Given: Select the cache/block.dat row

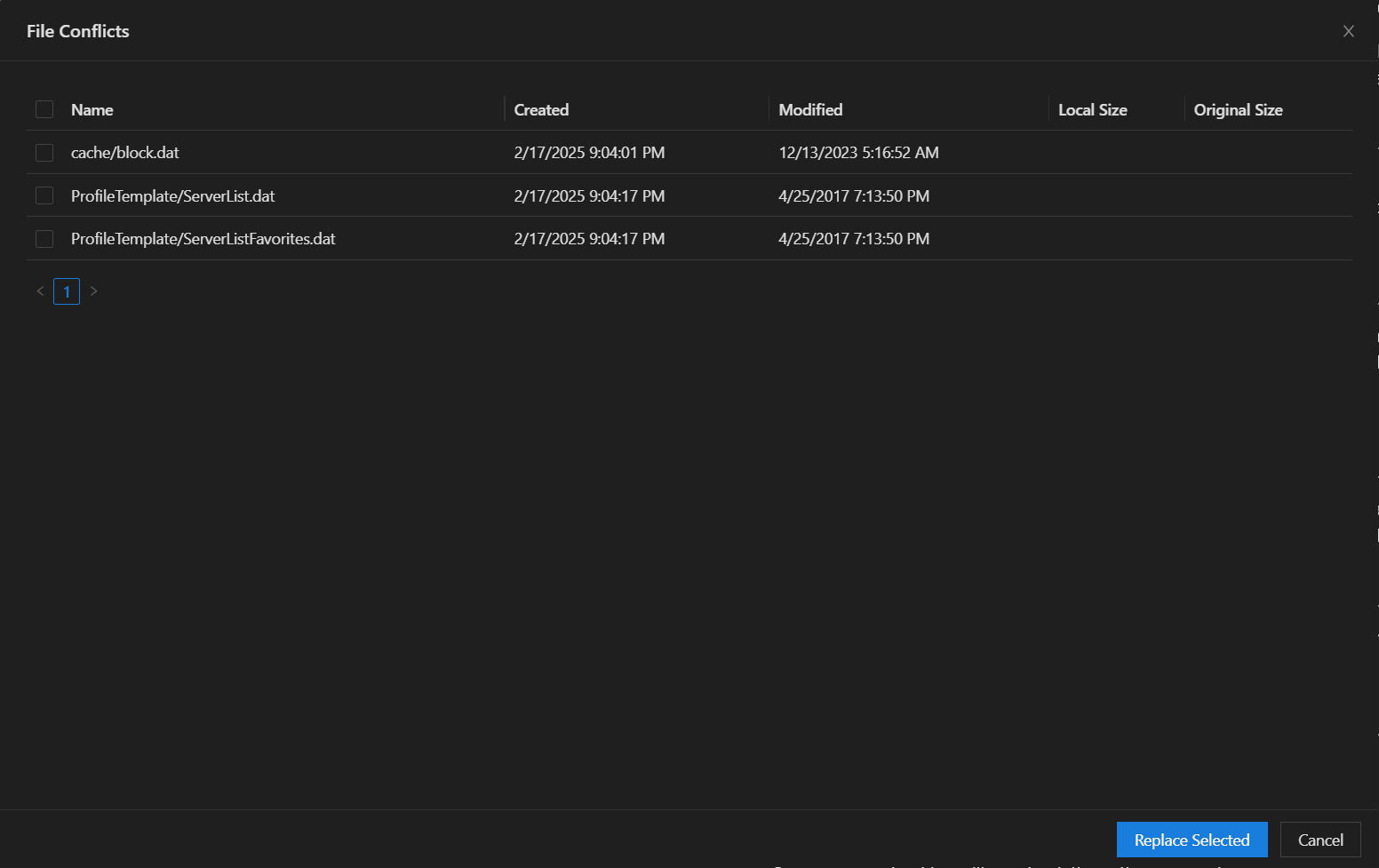Looking at the screenshot, I should click(x=355, y=152).
